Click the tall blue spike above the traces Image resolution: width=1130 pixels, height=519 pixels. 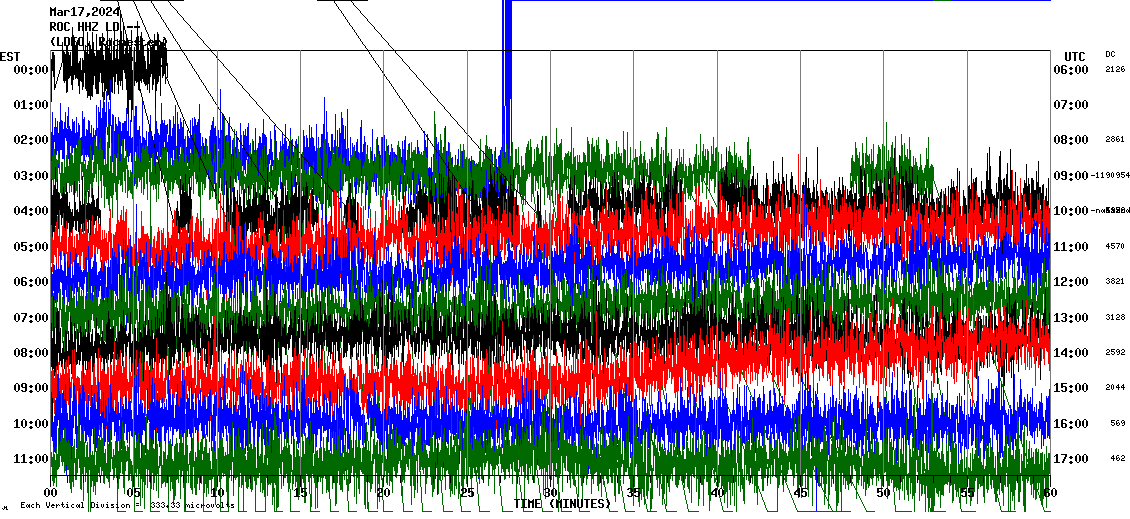[x=507, y=70]
